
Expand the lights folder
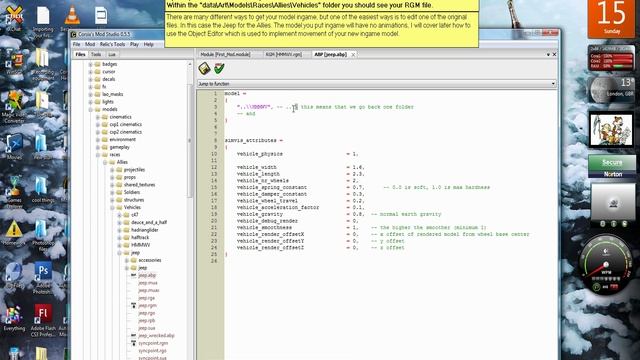90,102
